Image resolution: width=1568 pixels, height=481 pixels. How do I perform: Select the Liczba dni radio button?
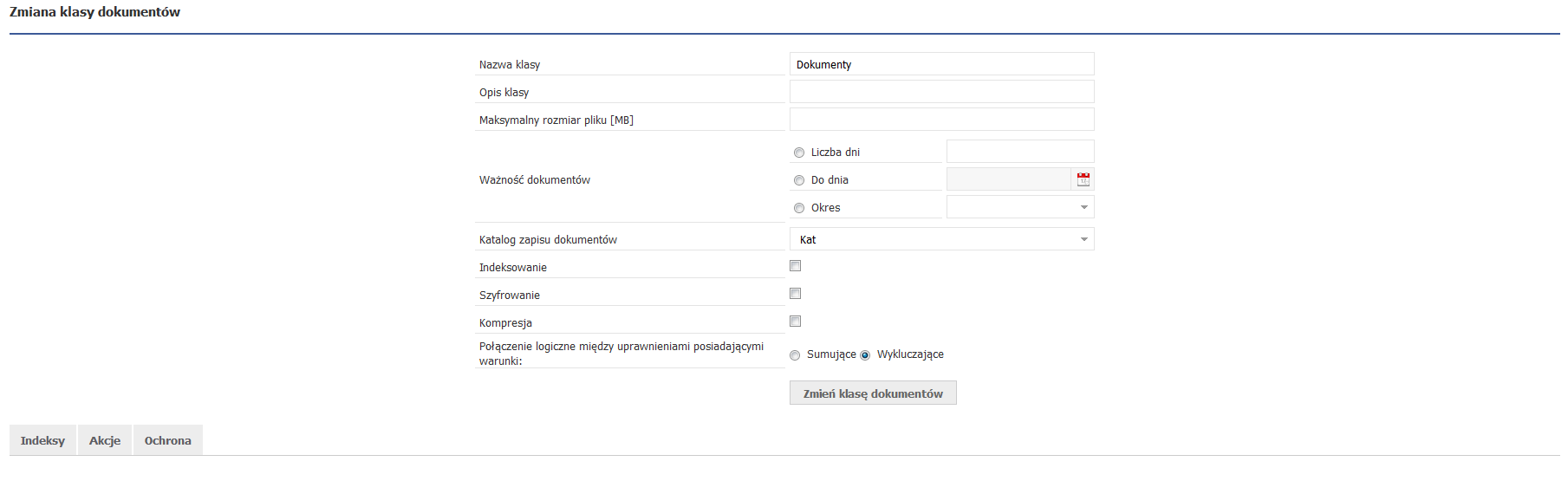click(799, 153)
